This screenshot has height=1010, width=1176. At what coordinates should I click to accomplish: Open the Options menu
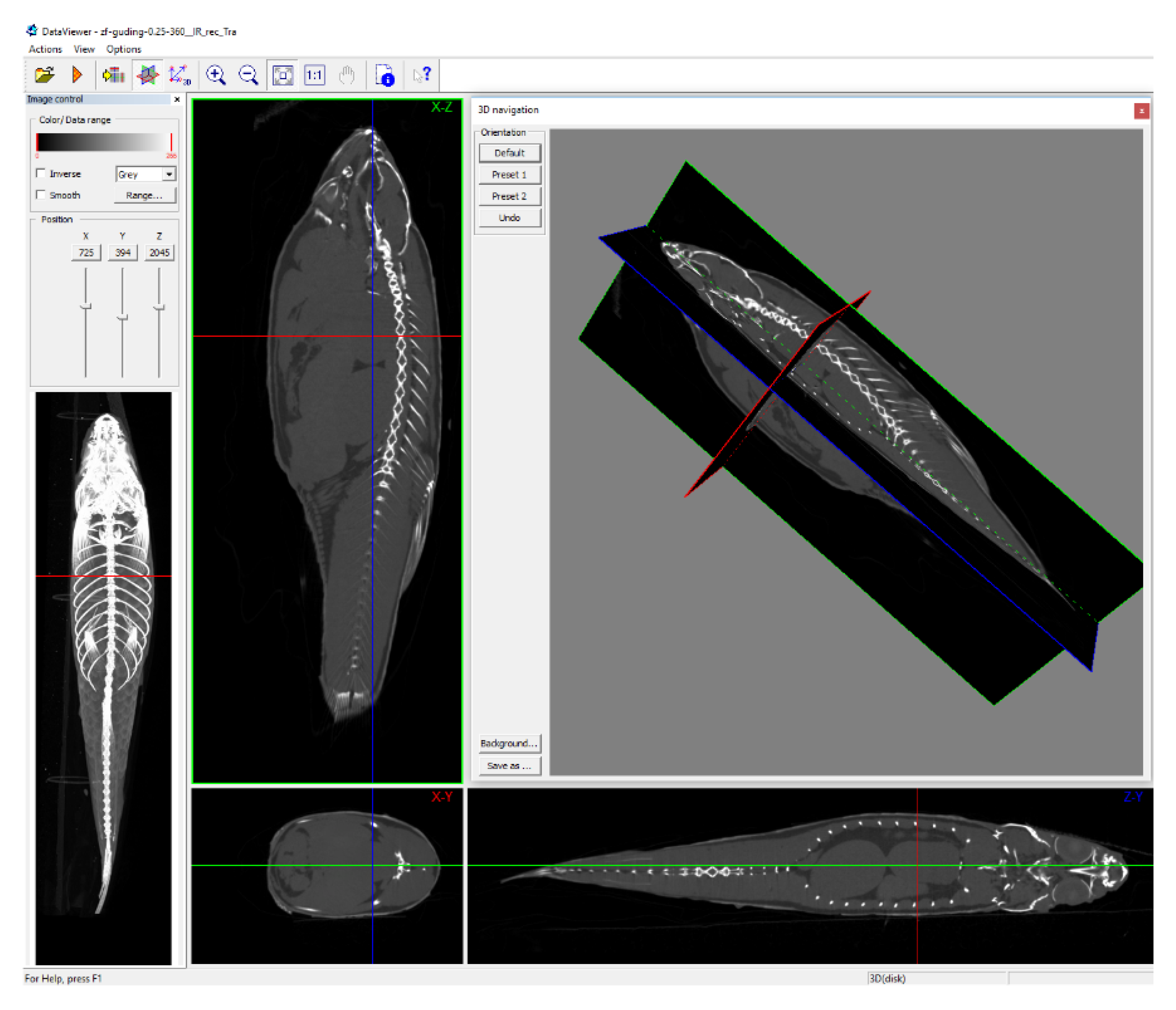[x=123, y=49]
